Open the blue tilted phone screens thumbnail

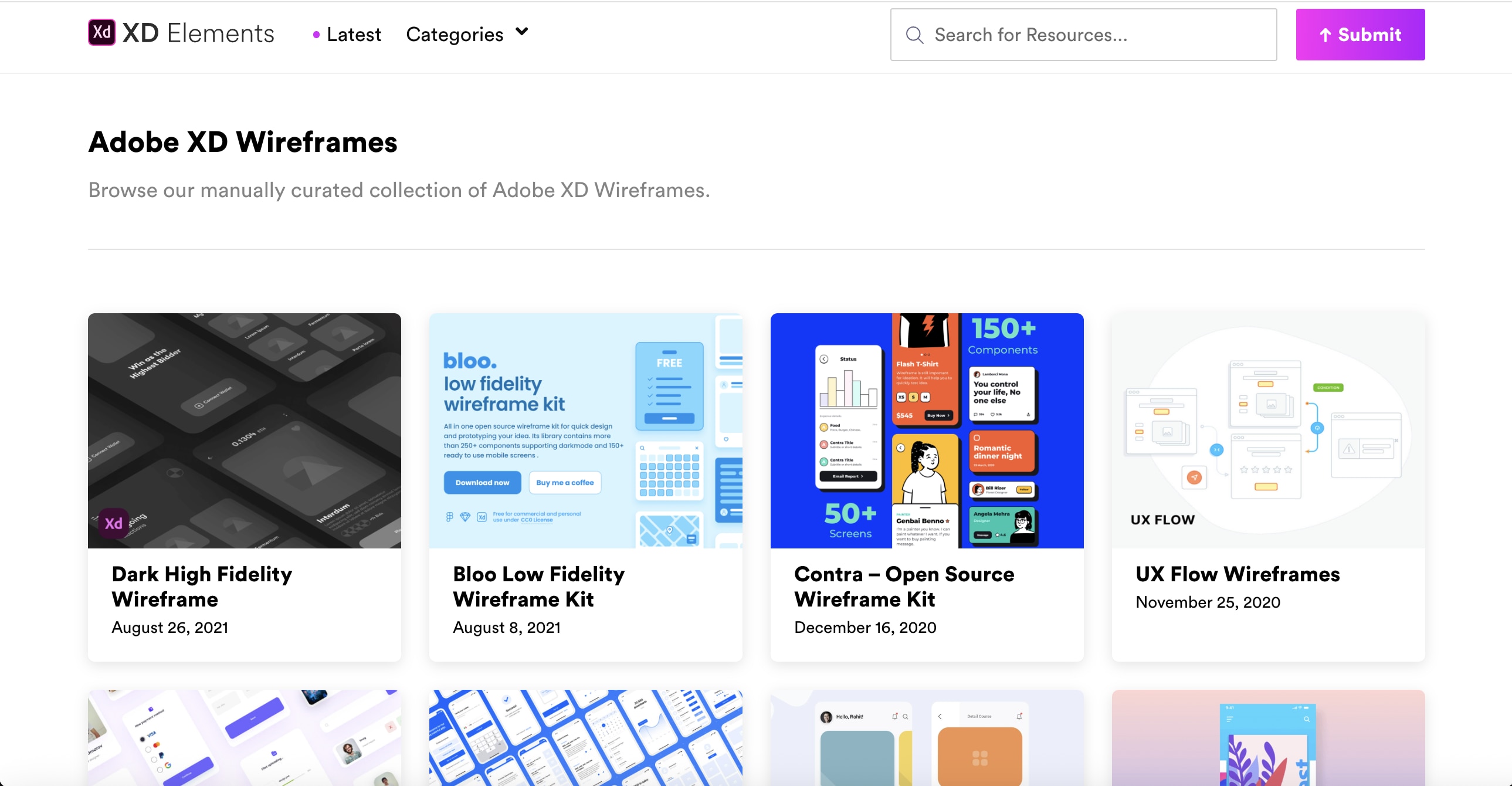pos(585,737)
